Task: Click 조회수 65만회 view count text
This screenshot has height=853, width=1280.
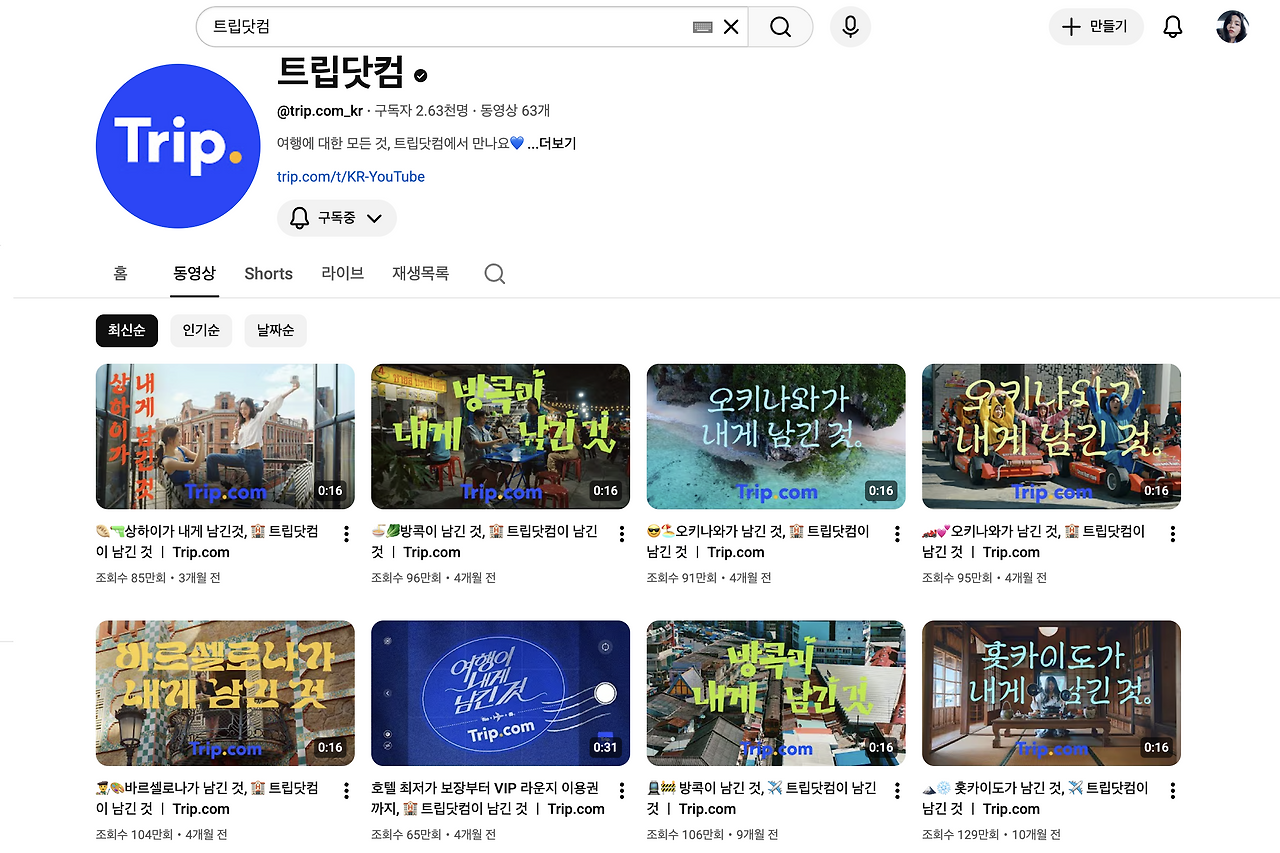Action: click(x=408, y=834)
